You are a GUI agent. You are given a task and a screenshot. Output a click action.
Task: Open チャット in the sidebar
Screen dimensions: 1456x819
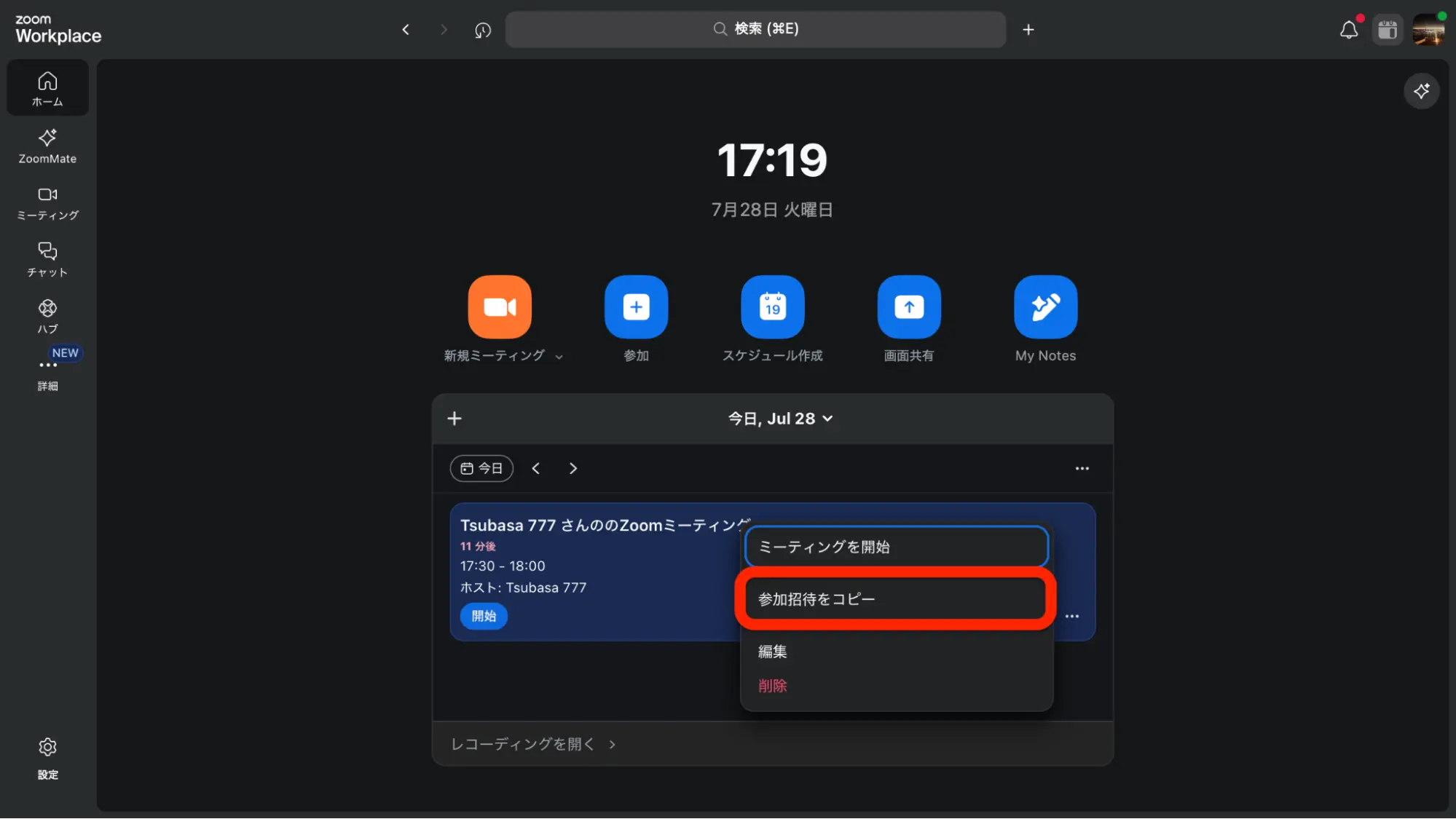click(47, 260)
